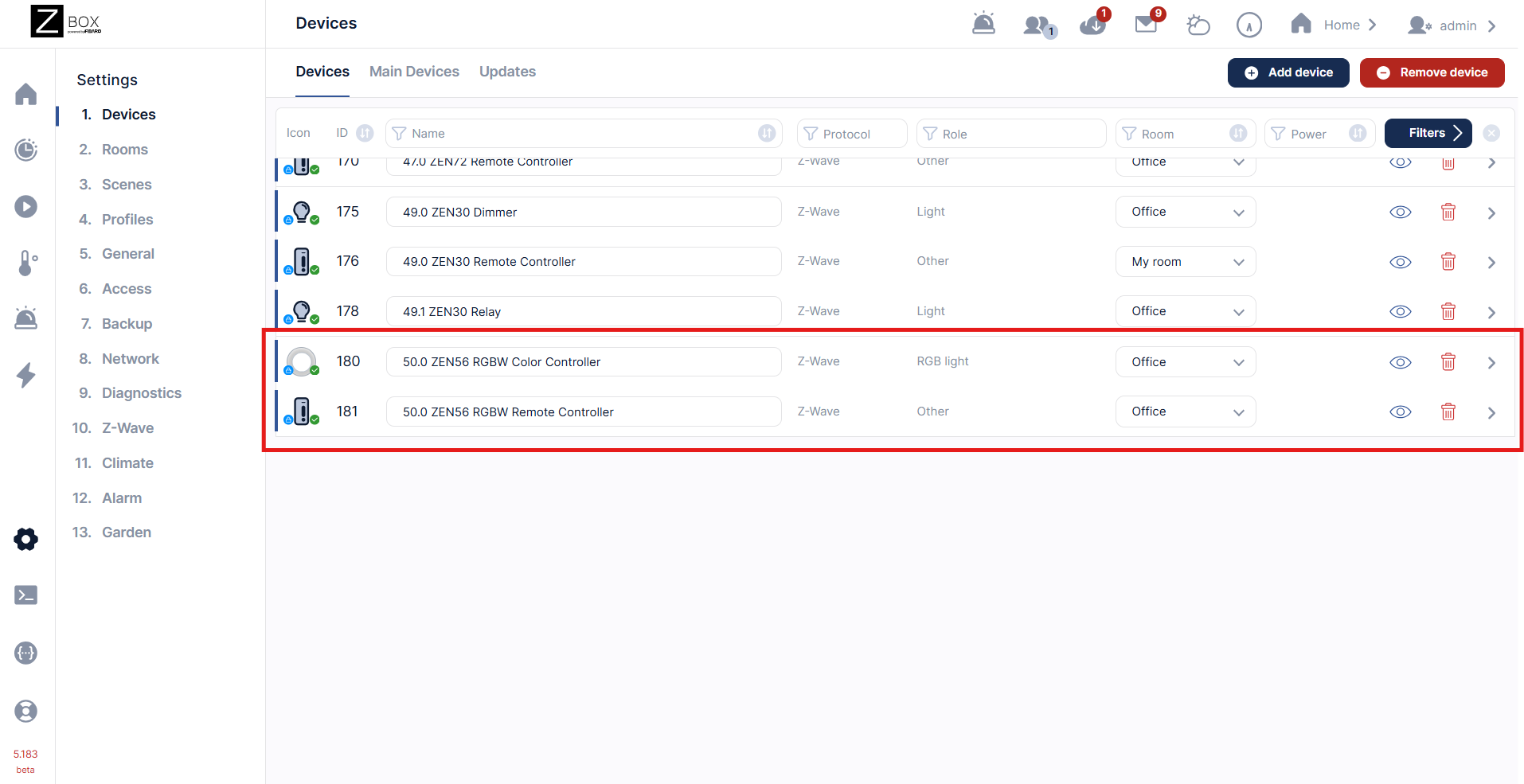This screenshot has width=1524, height=784.
Task: Expand details of device 176 row
Action: [x=1491, y=263]
